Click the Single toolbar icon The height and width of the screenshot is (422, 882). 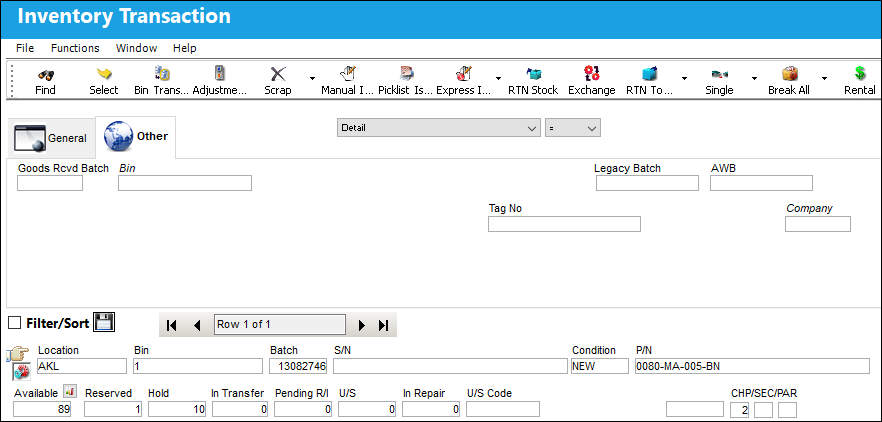[719, 74]
